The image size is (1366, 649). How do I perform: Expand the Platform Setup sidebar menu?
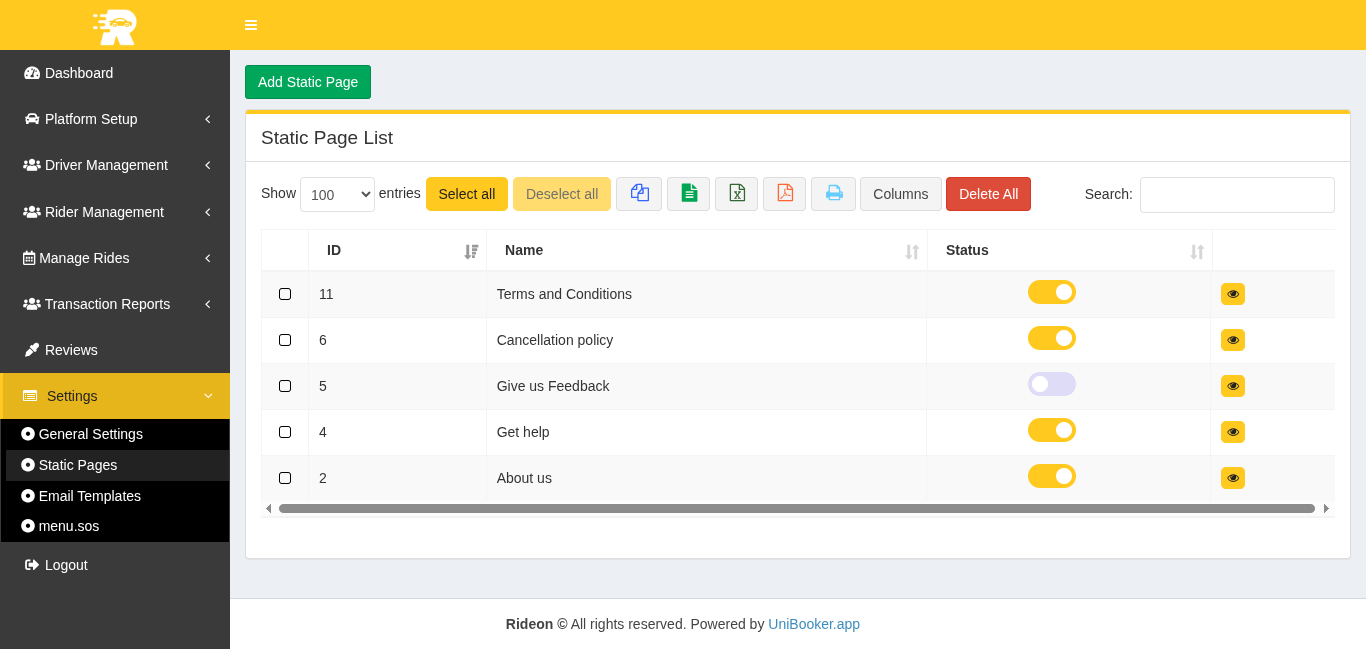116,119
